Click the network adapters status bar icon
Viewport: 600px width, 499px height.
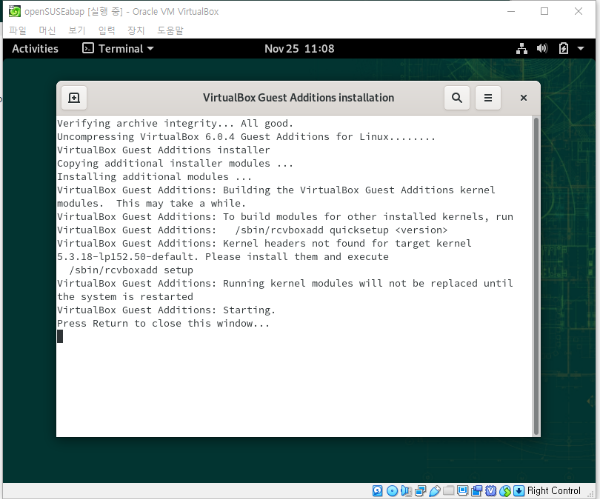(x=421, y=491)
